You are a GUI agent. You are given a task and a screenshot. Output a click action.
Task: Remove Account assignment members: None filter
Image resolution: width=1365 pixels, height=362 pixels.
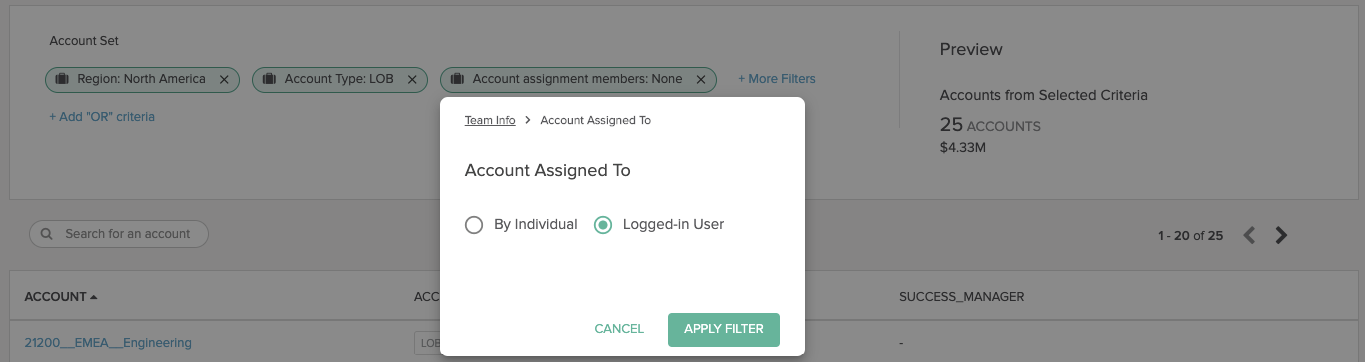coord(701,79)
